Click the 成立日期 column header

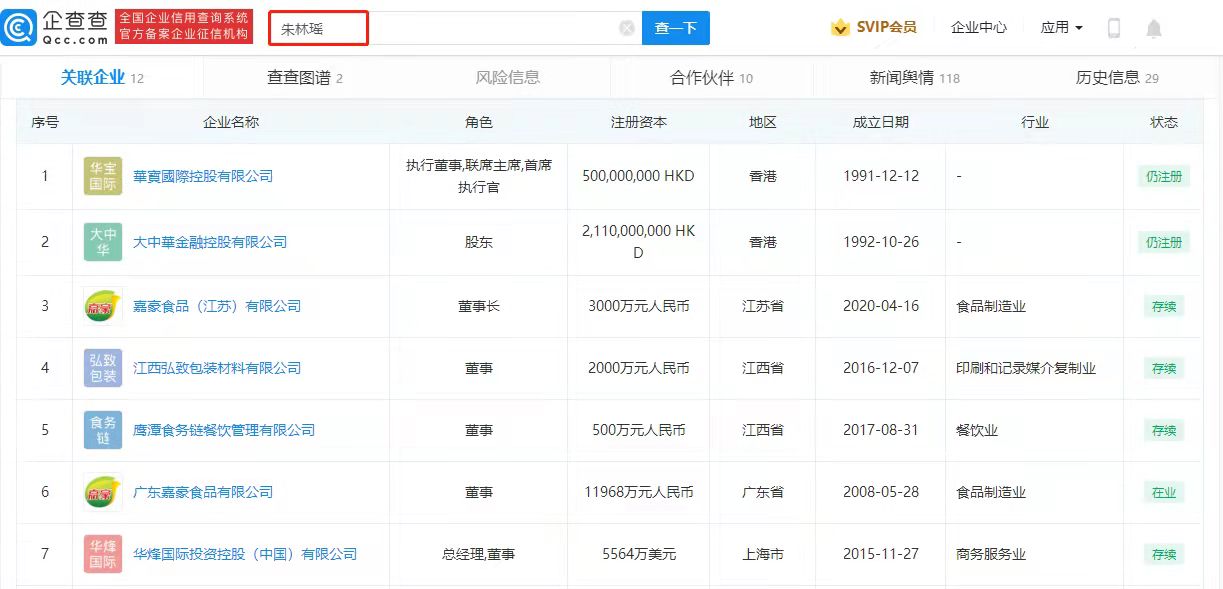(x=881, y=122)
